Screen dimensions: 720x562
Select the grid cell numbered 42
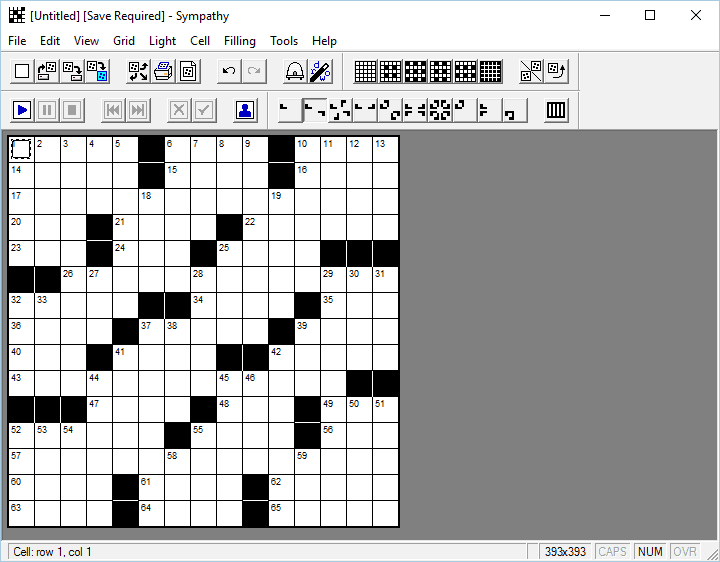[281, 358]
